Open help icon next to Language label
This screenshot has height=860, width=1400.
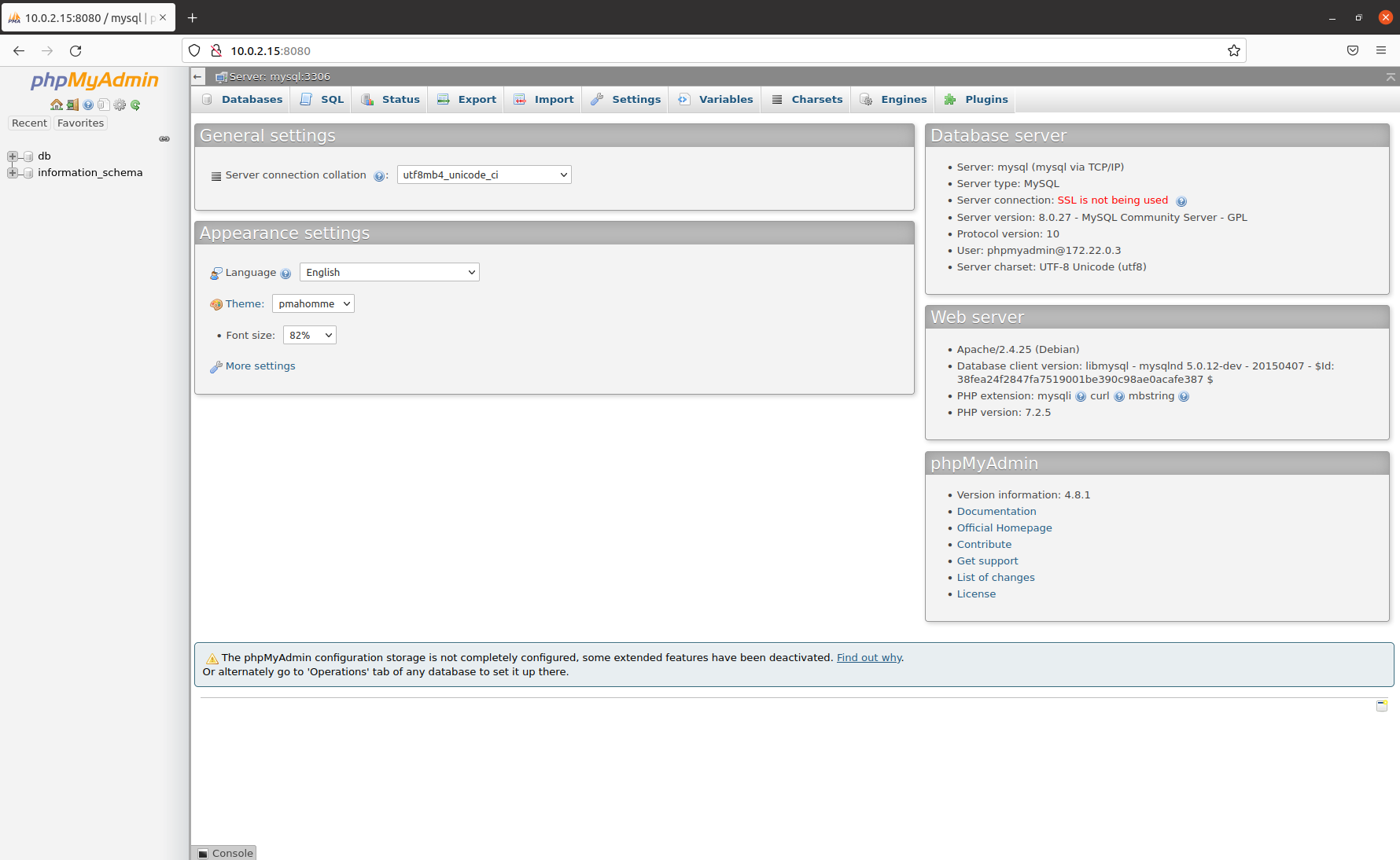point(286,274)
